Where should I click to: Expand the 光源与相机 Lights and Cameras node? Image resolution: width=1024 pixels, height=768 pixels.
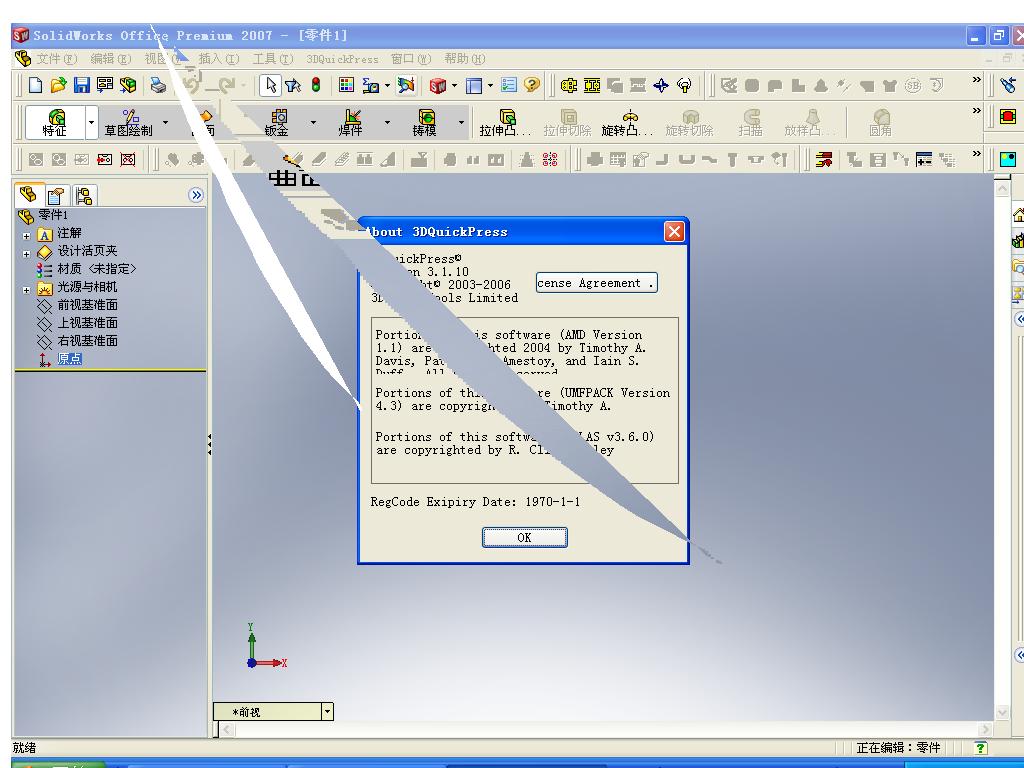[x=26, y=290]
